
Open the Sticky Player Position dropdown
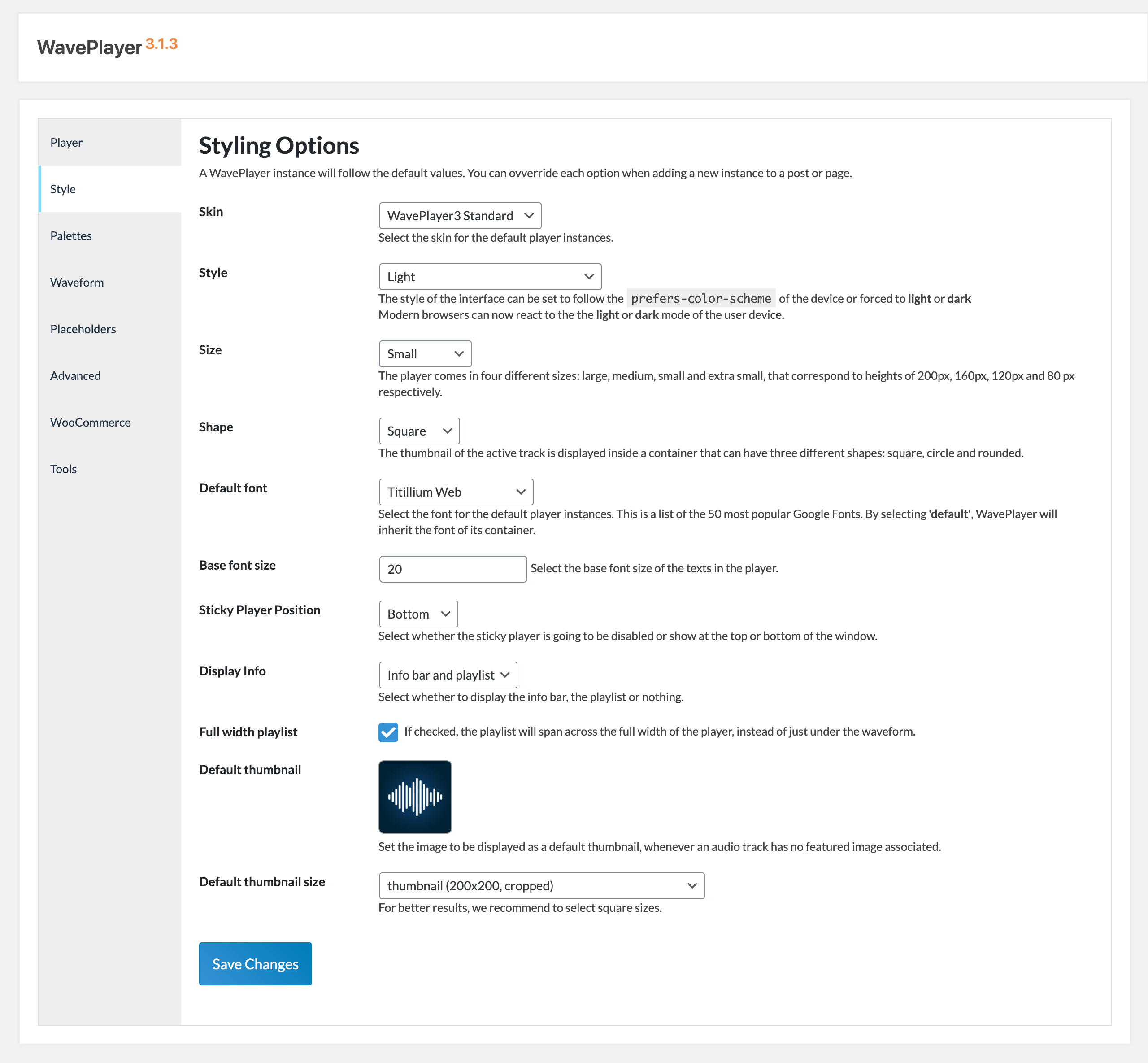pyautogui.click(x=418, y=614)
